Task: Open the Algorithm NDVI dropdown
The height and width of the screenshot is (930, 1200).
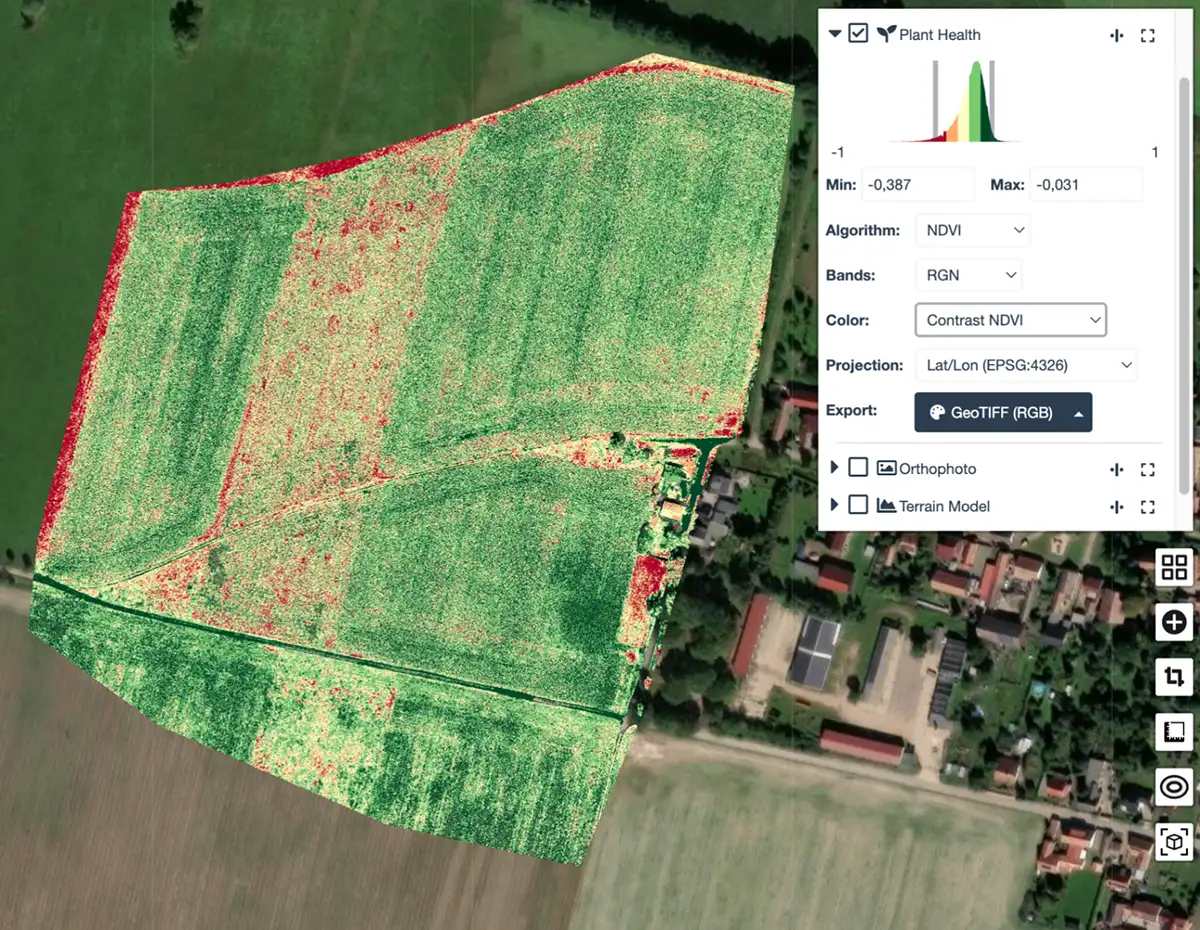Action: click(x=971, y=230)
